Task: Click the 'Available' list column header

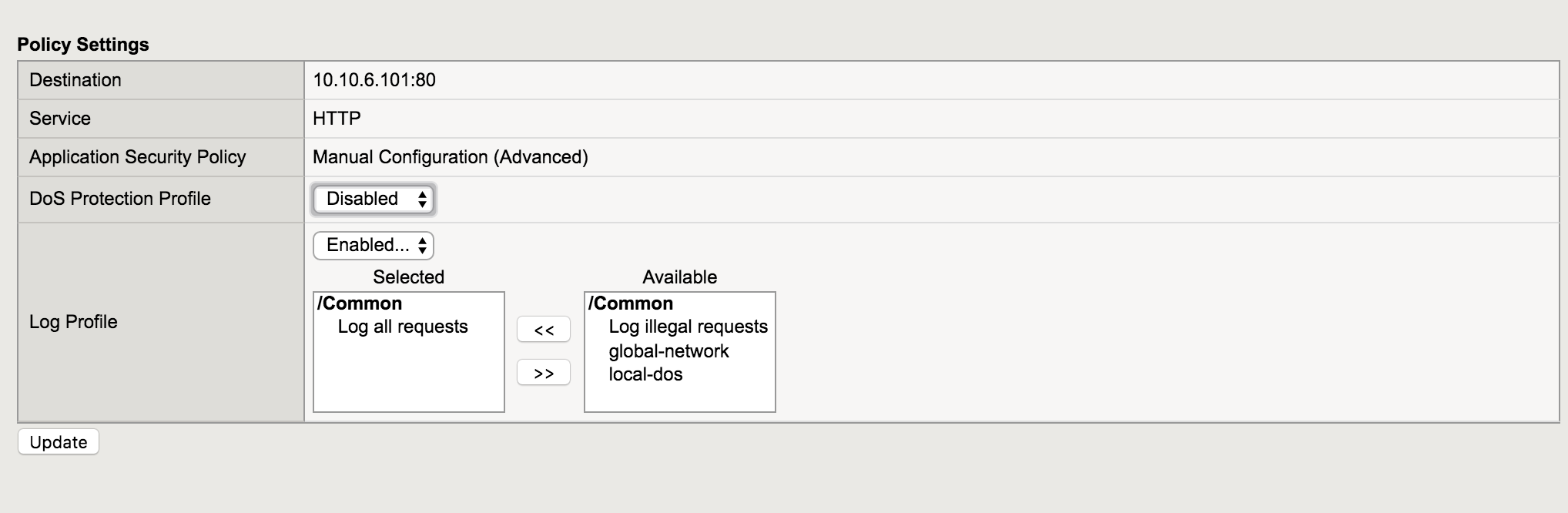Action: point(679,277)
